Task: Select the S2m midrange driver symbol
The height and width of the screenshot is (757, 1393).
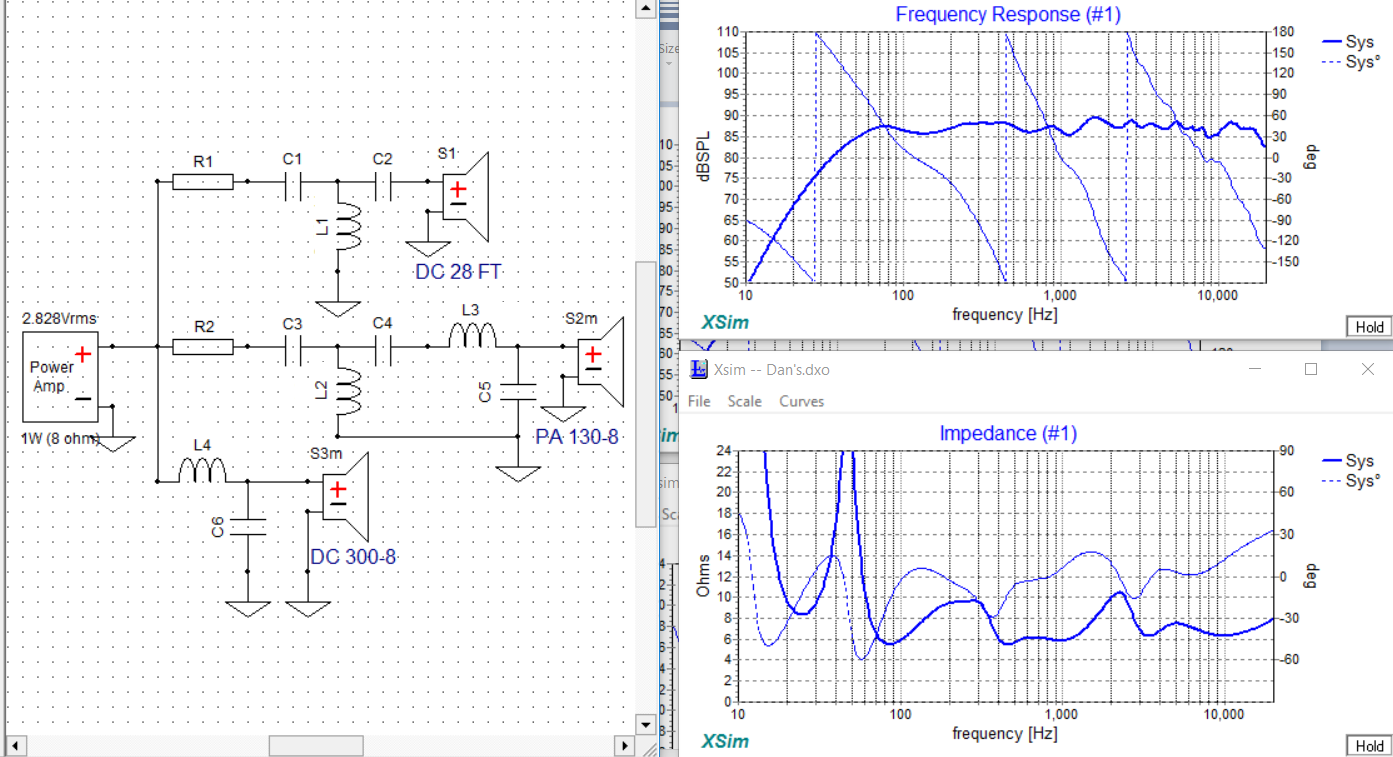Action: tap(602, 362)
